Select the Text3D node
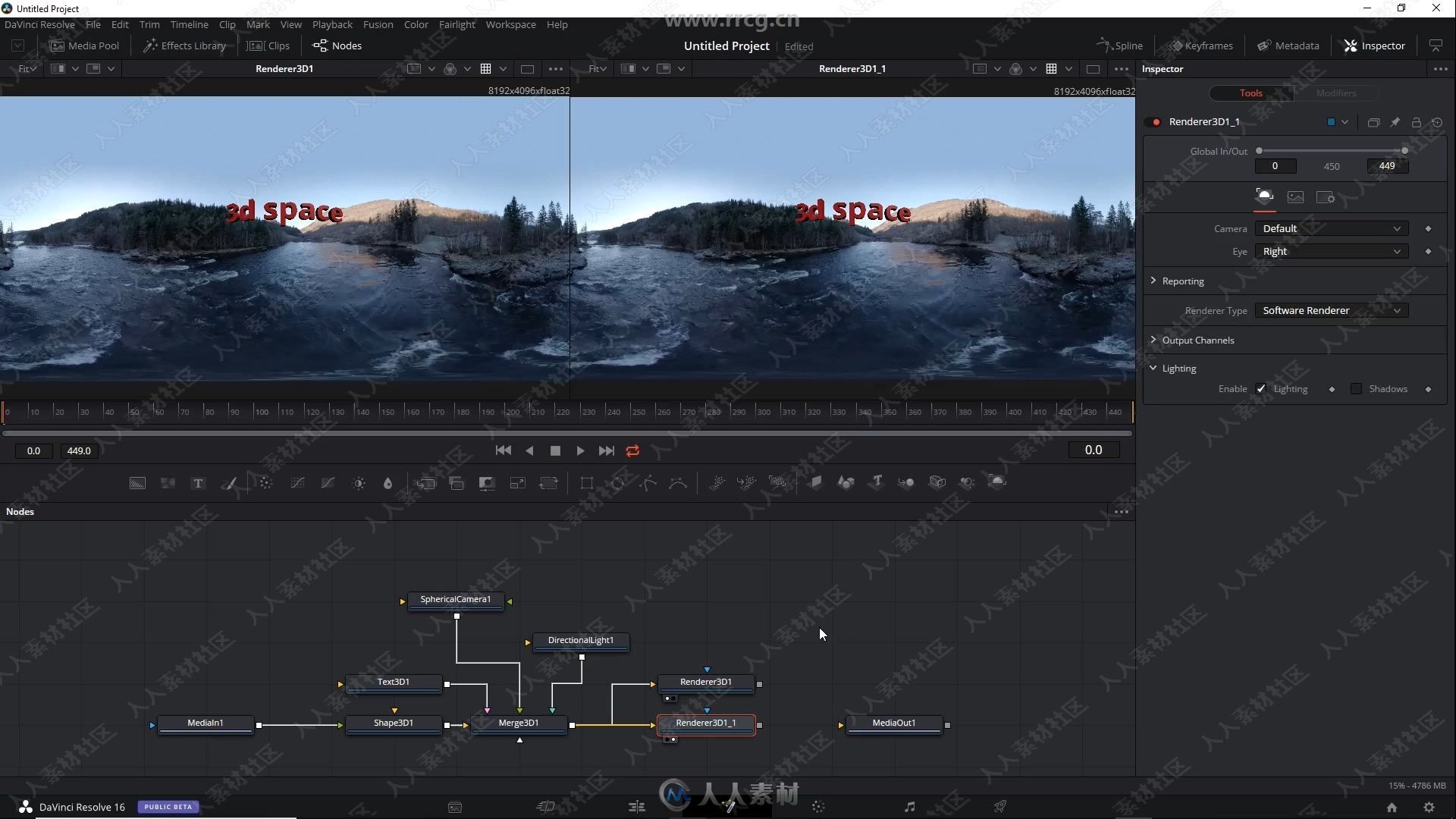Viewport: 1456px width, 819px height. click(393, 681)
